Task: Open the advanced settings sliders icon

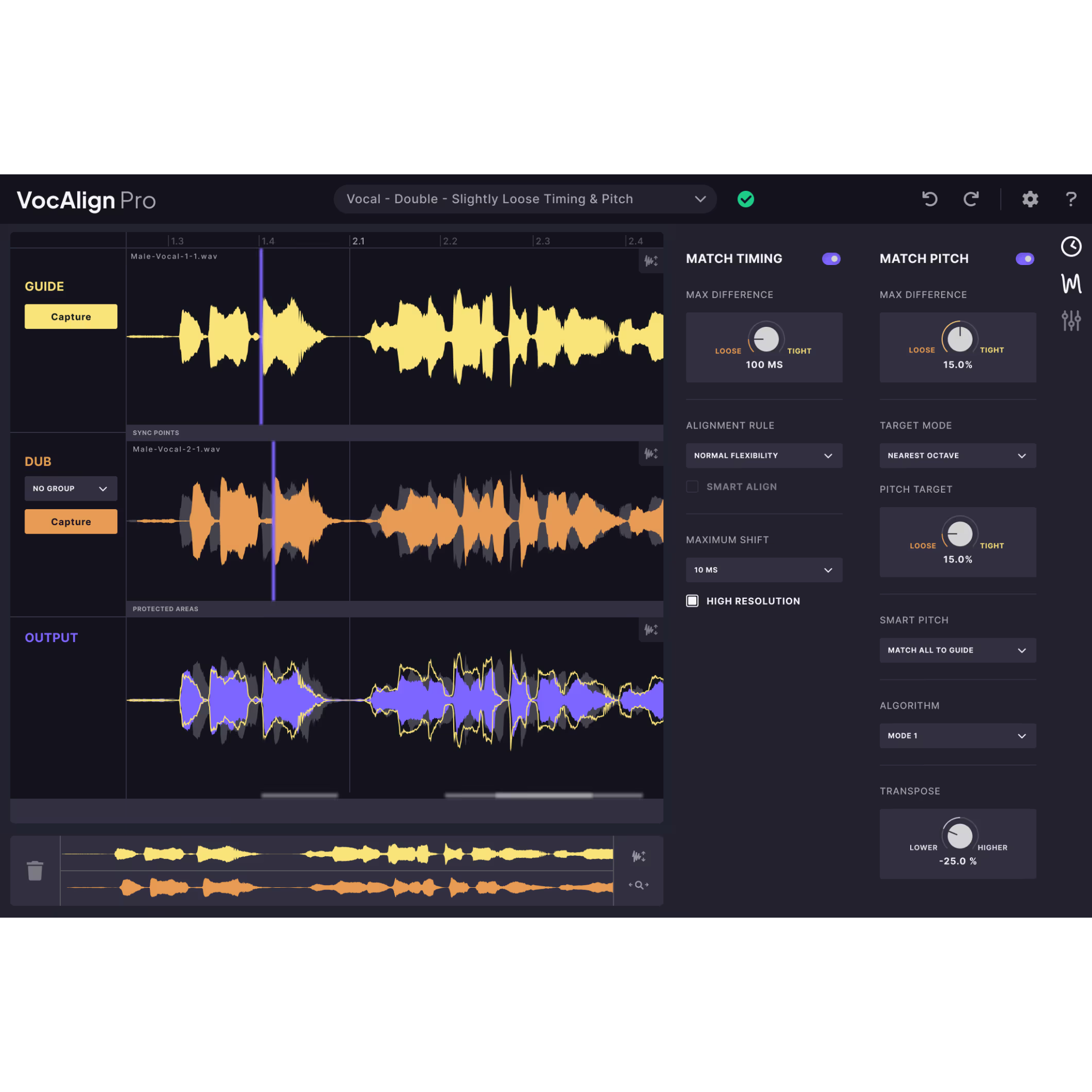Action: click(1071, 320)
